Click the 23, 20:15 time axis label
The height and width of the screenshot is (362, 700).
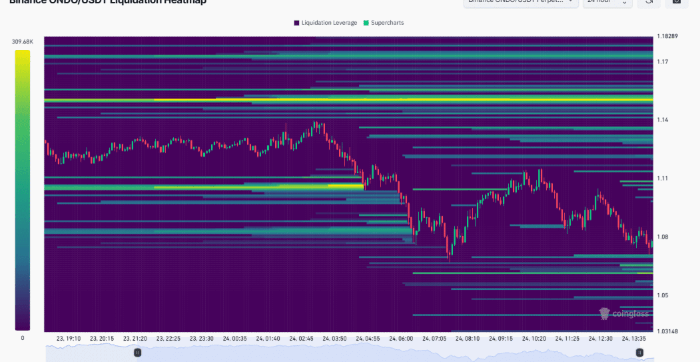(102, 339)
